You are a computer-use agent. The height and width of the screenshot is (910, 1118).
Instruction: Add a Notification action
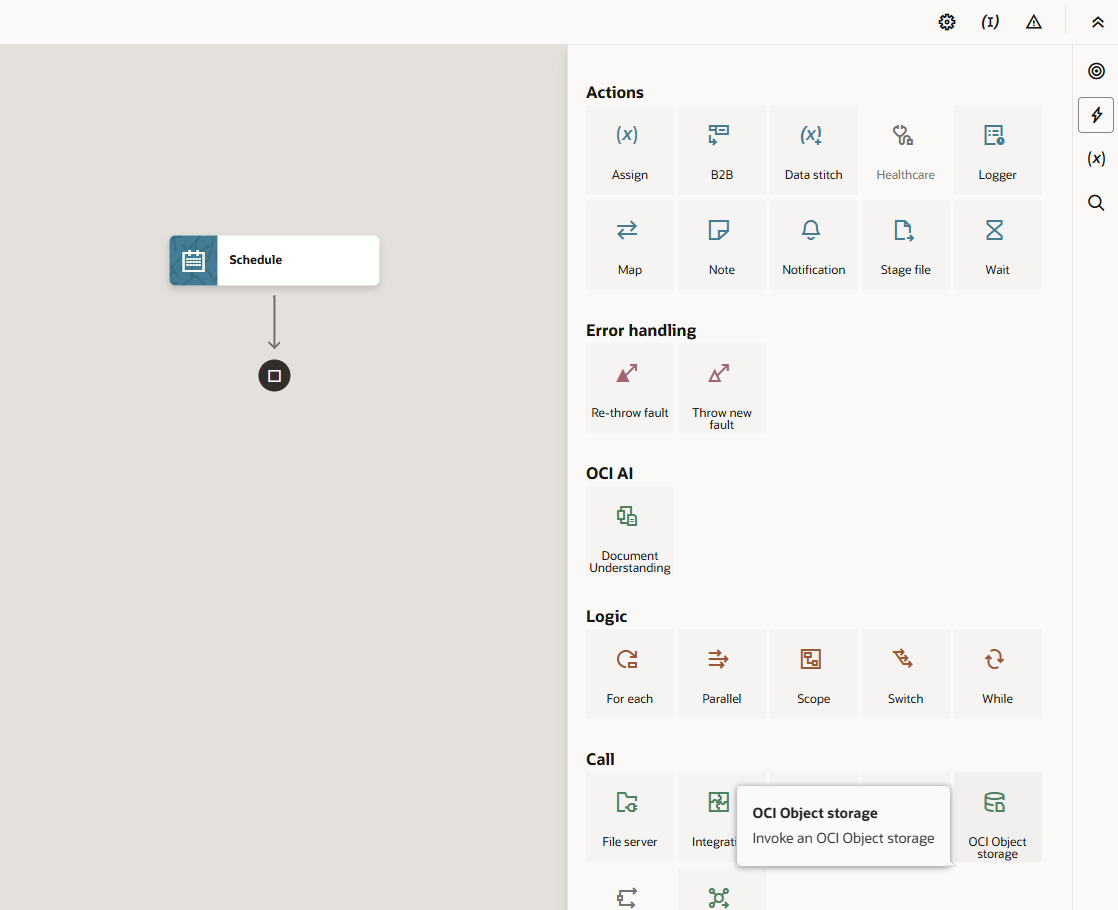(813, 245)
